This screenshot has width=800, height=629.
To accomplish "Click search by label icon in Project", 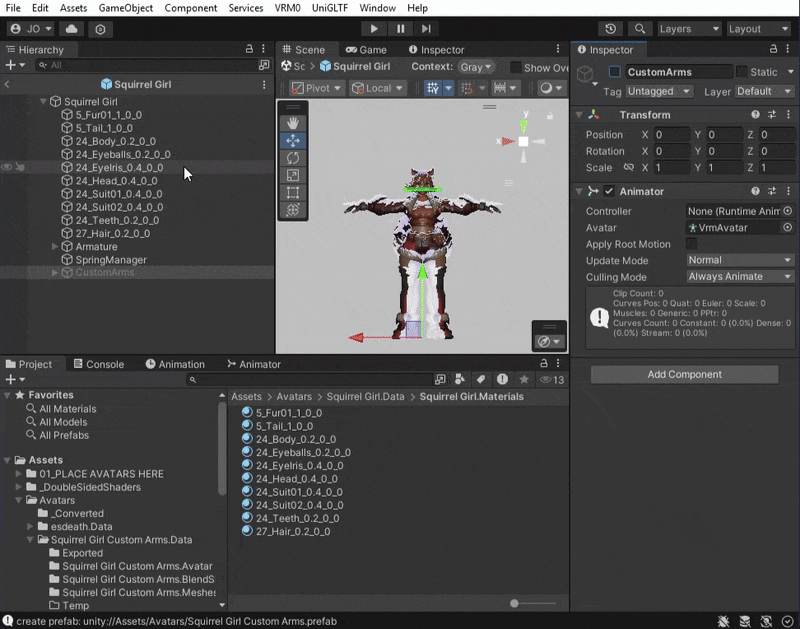I will pos(481,379).
